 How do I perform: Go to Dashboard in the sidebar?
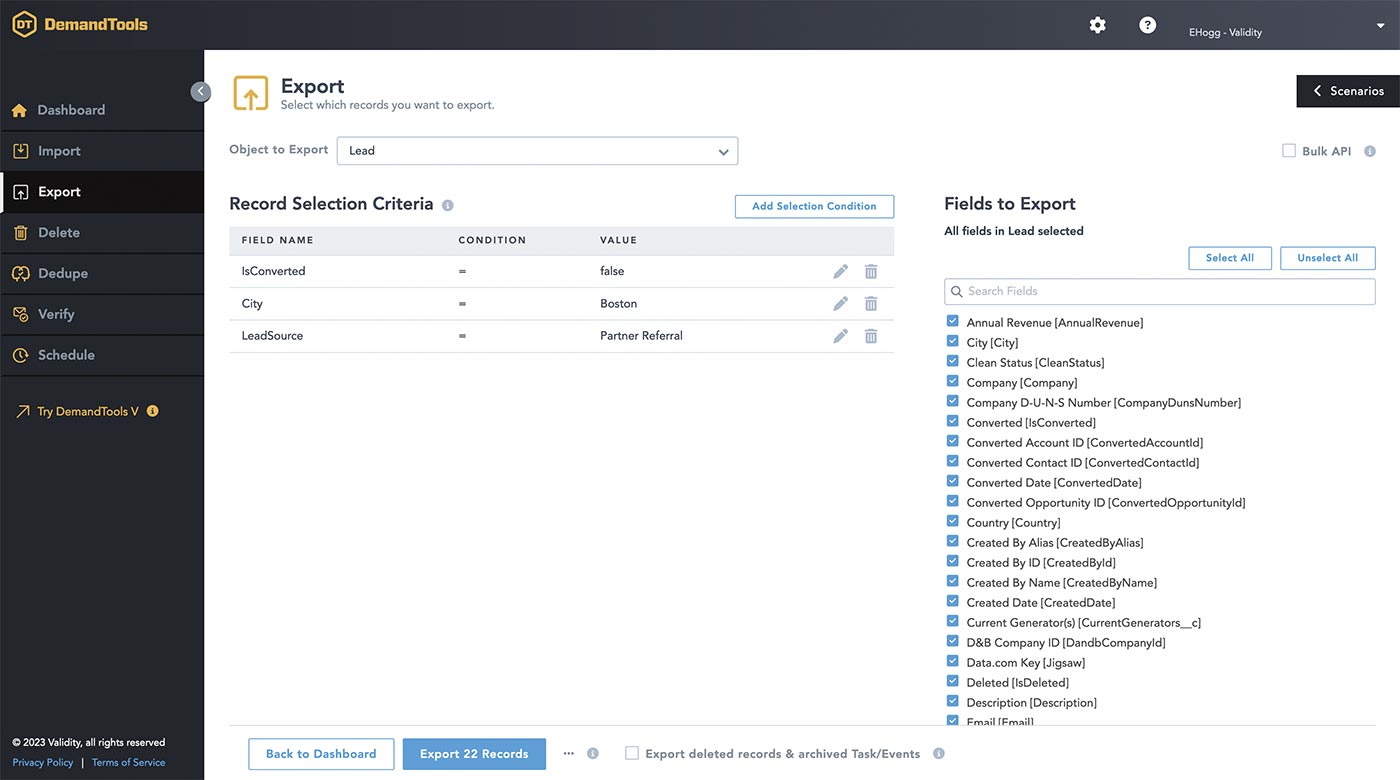click(102, 110)
